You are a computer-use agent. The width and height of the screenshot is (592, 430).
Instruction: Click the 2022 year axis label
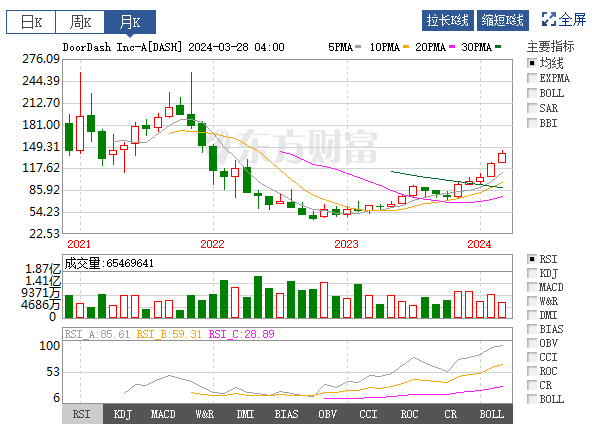[212, 244]
